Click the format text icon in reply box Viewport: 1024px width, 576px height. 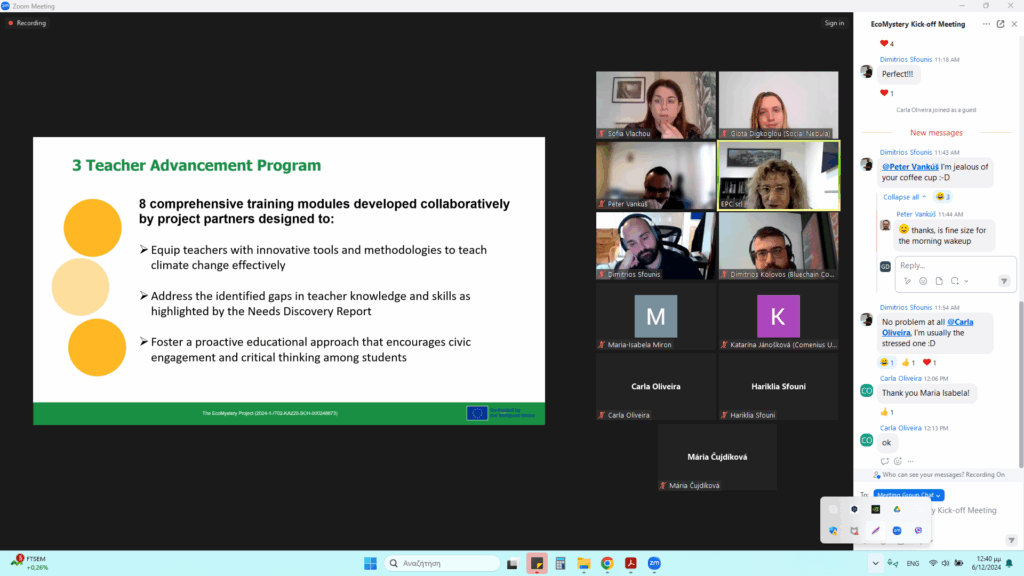coord(909,281)
